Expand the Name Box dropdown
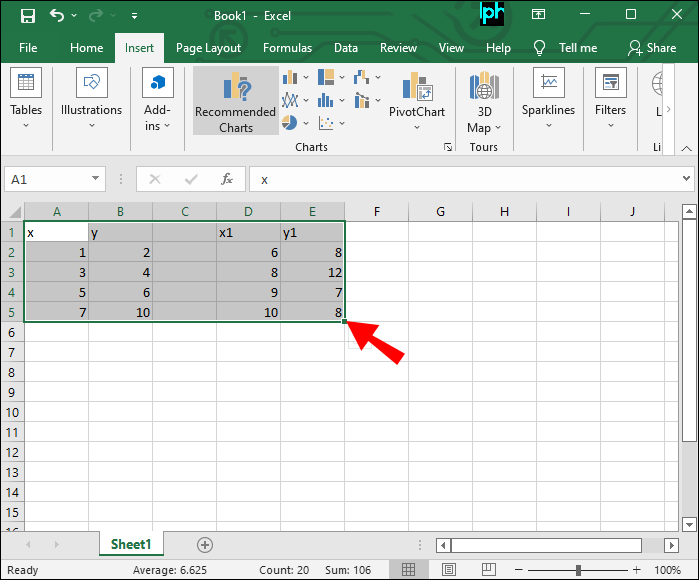 point(96,180)
